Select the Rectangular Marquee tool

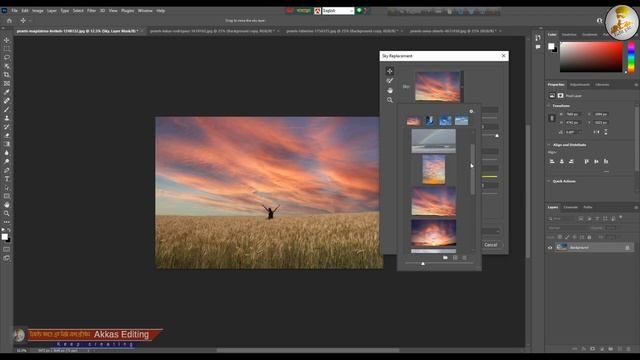[7, 49]
